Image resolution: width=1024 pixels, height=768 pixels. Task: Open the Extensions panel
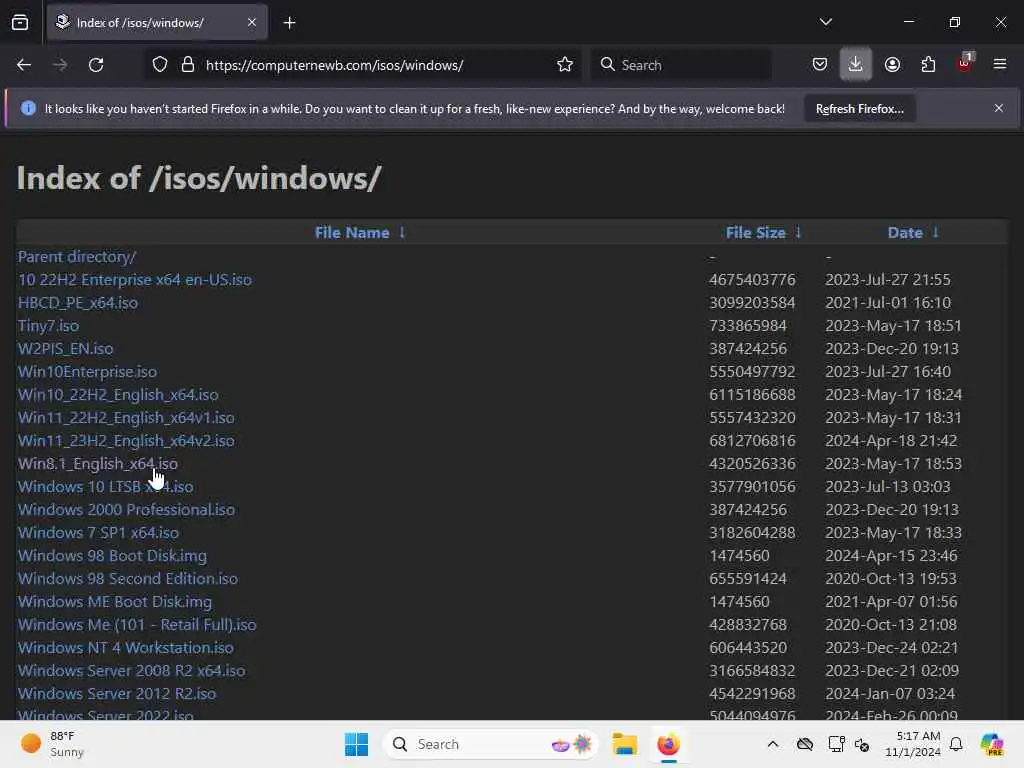[928, 64]
